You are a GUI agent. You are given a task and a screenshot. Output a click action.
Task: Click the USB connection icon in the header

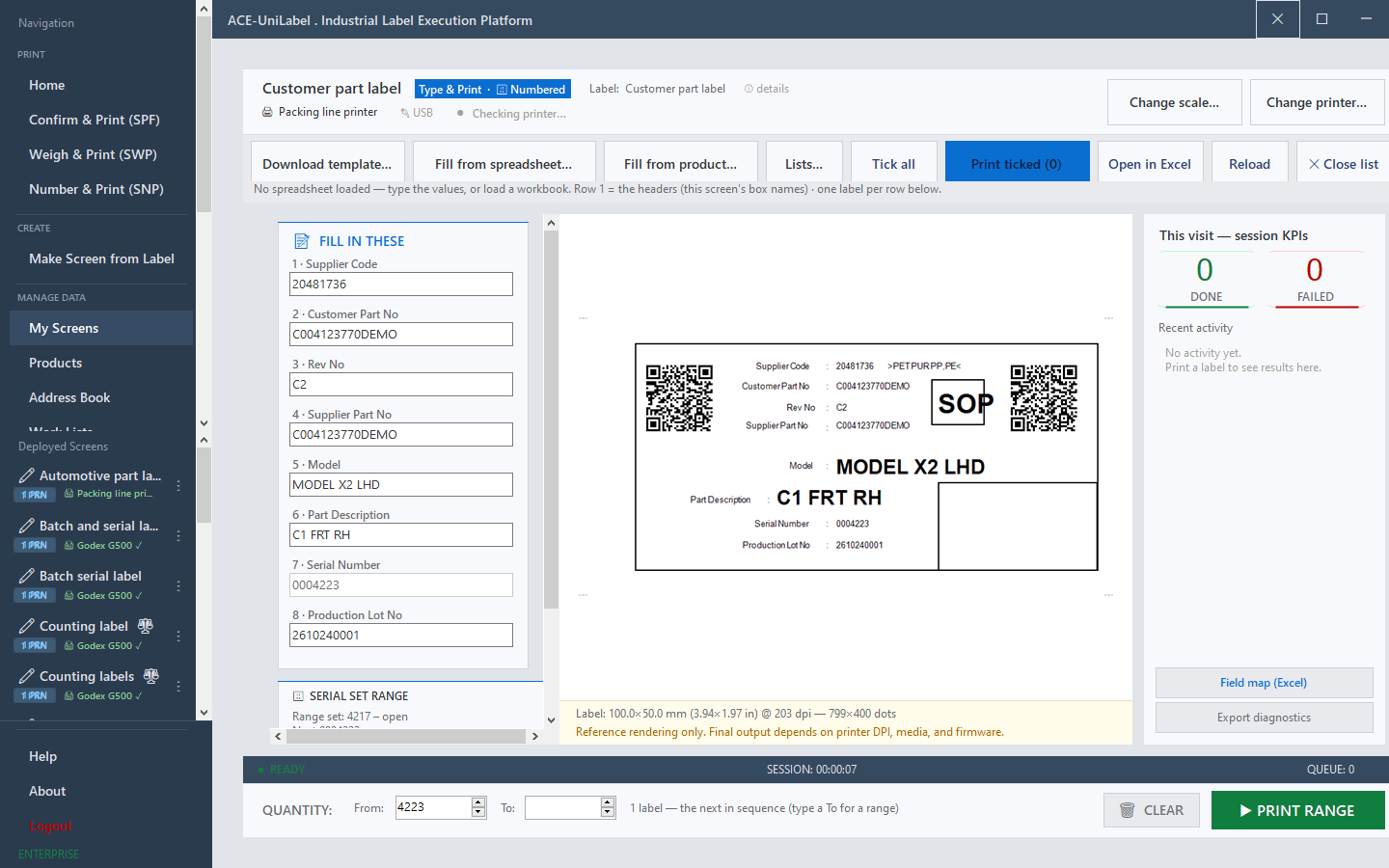tap(405, 113)
